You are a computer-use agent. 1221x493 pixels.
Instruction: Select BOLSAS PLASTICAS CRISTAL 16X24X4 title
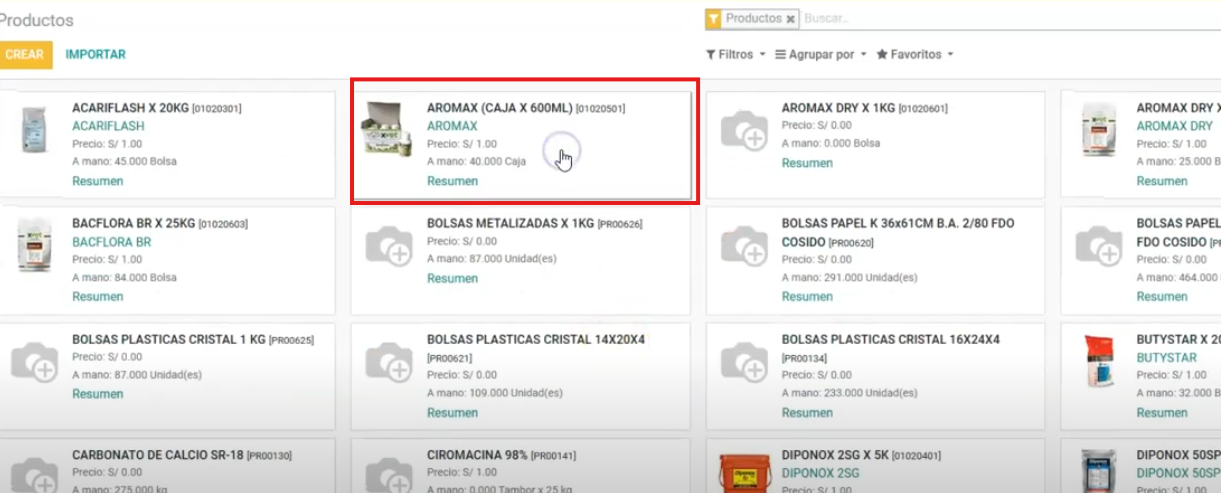[x=891, y=340]
